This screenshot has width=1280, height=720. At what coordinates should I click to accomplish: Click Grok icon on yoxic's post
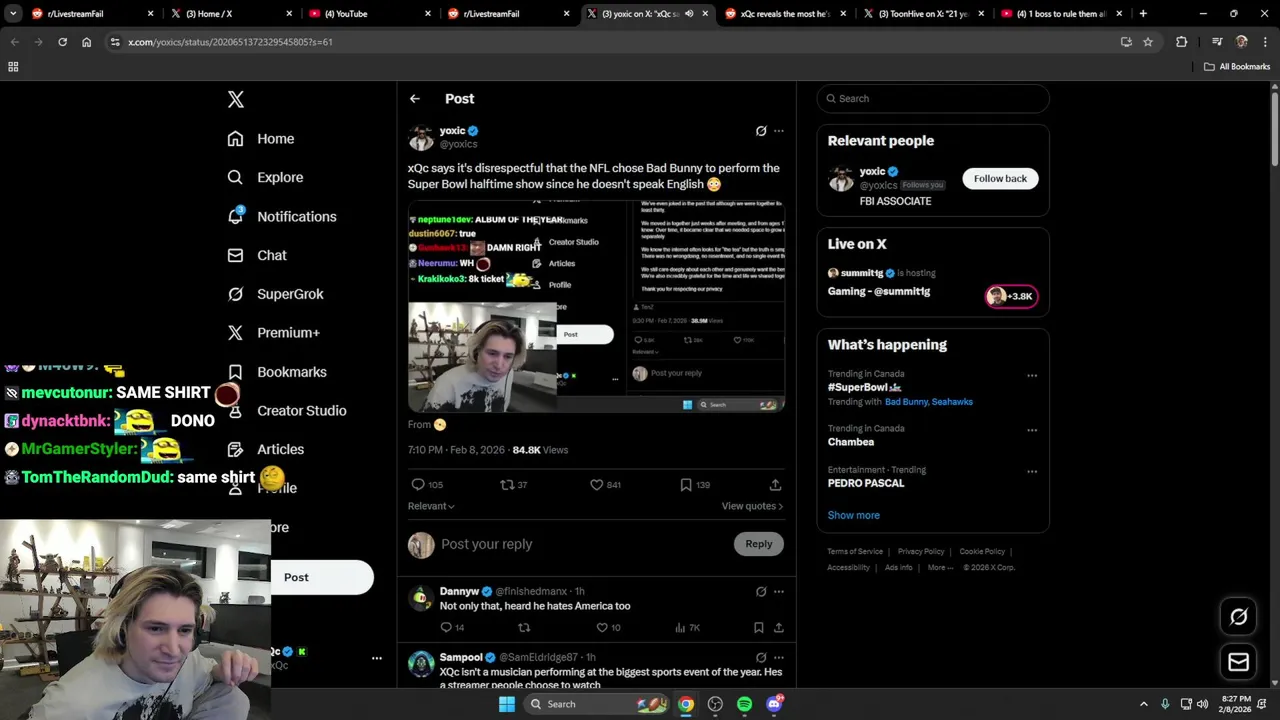[x=761, y=131]
